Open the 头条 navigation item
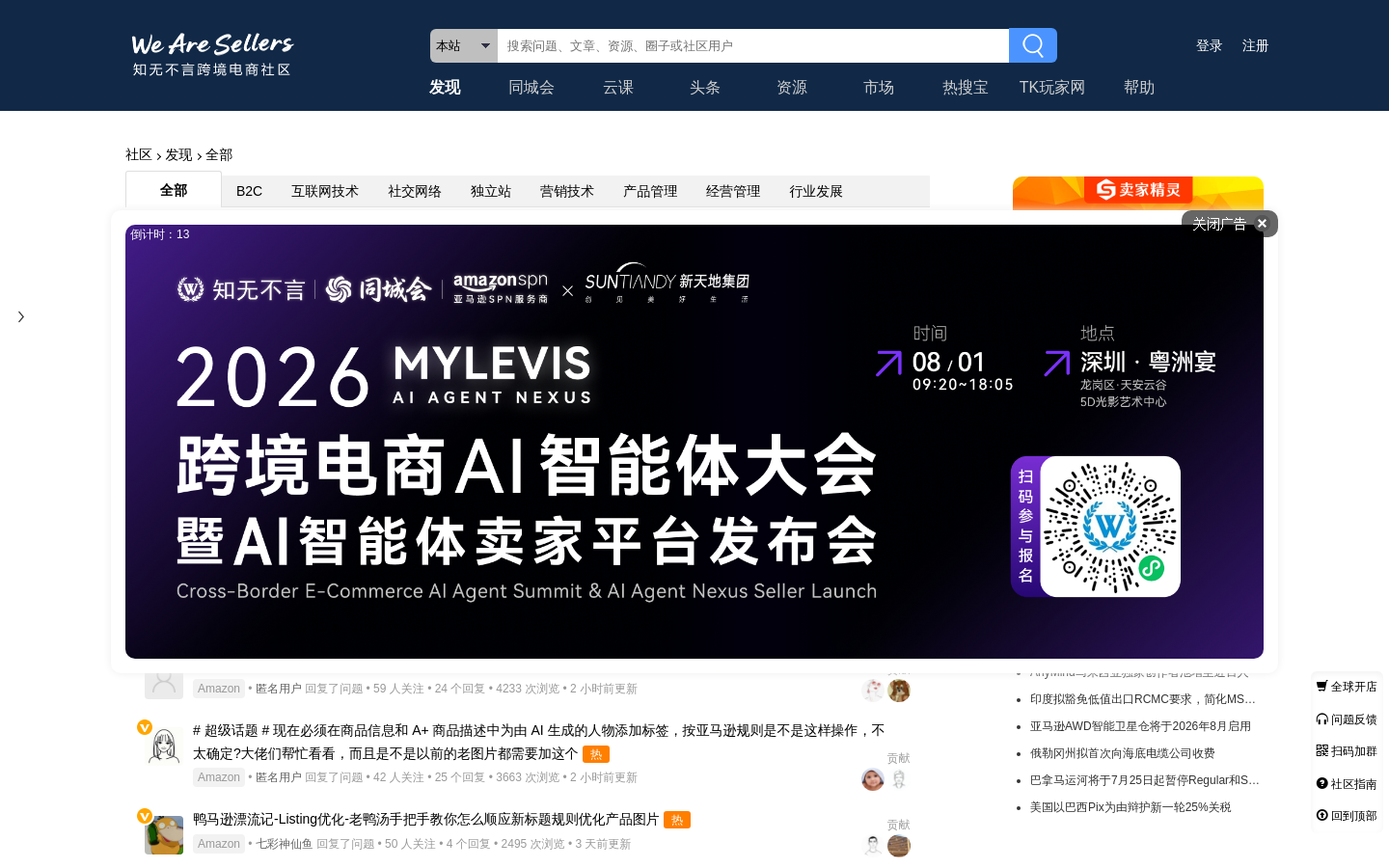Image resolution: width=1389 pixels, height=868 pixels. point(705,87)
